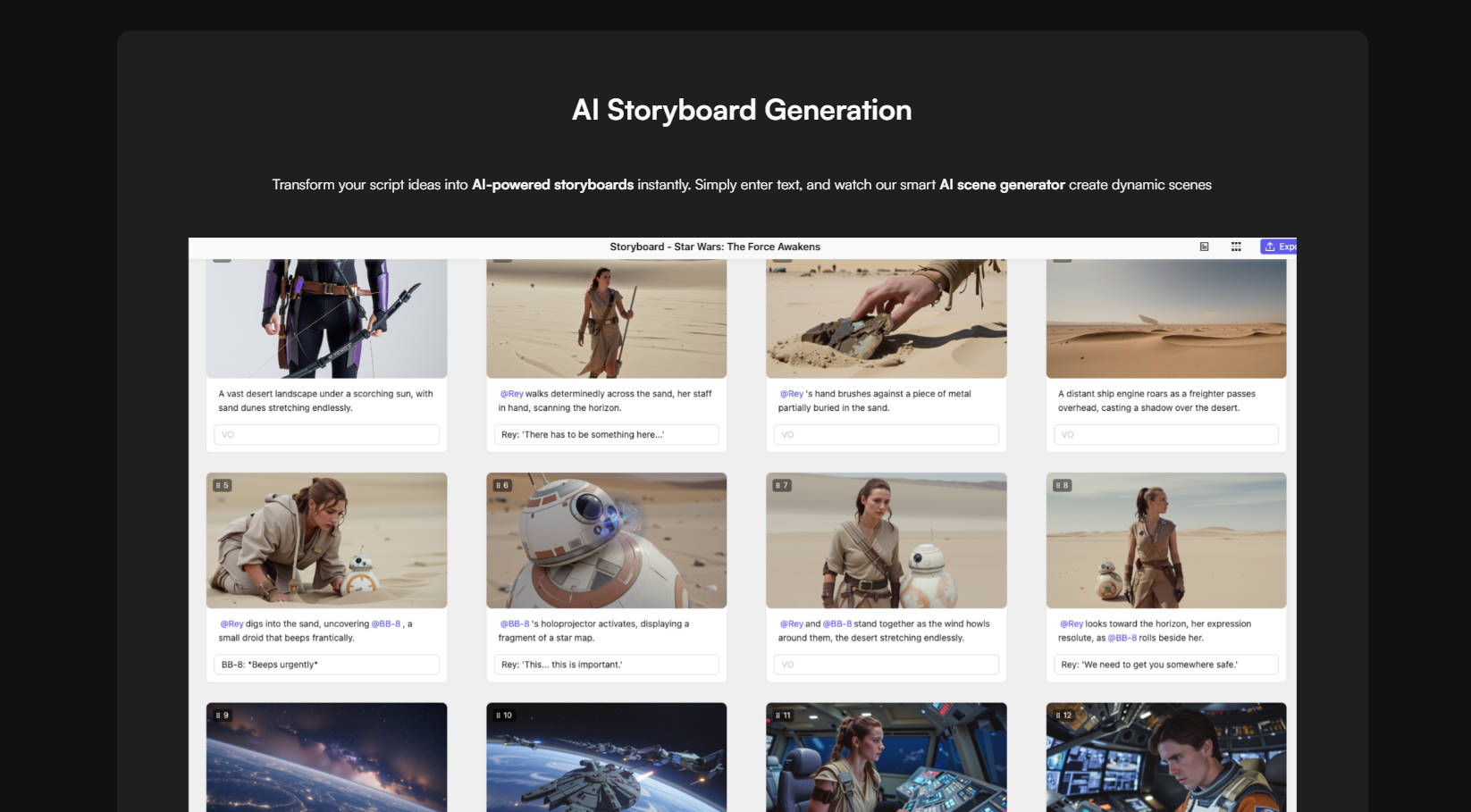Click the drag handle badge on scene 8
Image resolution: width=1471 pixels, height=812 pixels.
[x=1062, y=485]
